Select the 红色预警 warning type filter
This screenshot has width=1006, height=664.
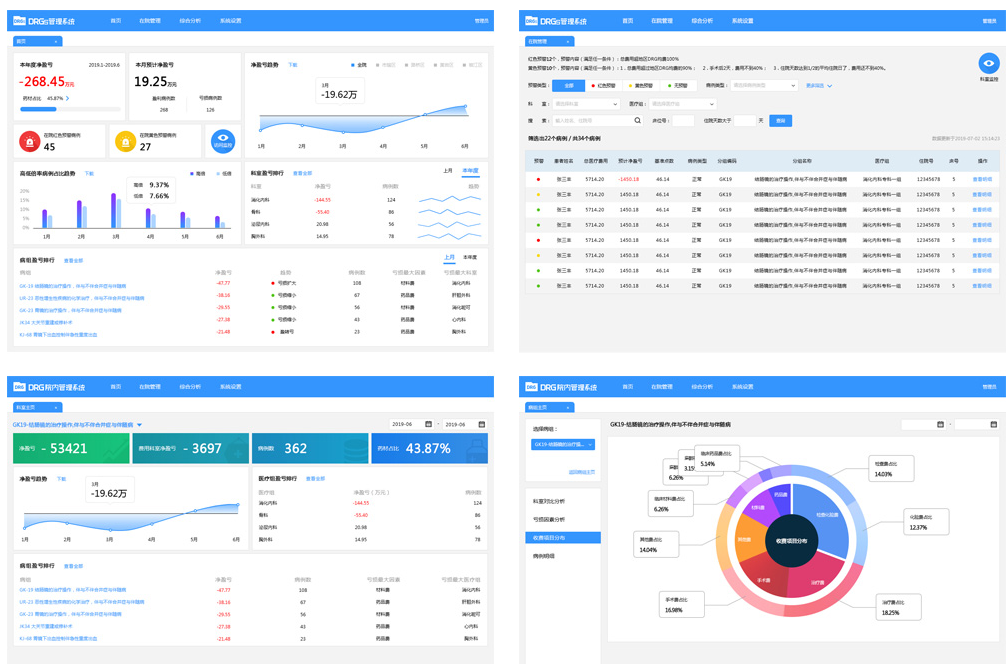pyautogui.click(x=603, y=85)
